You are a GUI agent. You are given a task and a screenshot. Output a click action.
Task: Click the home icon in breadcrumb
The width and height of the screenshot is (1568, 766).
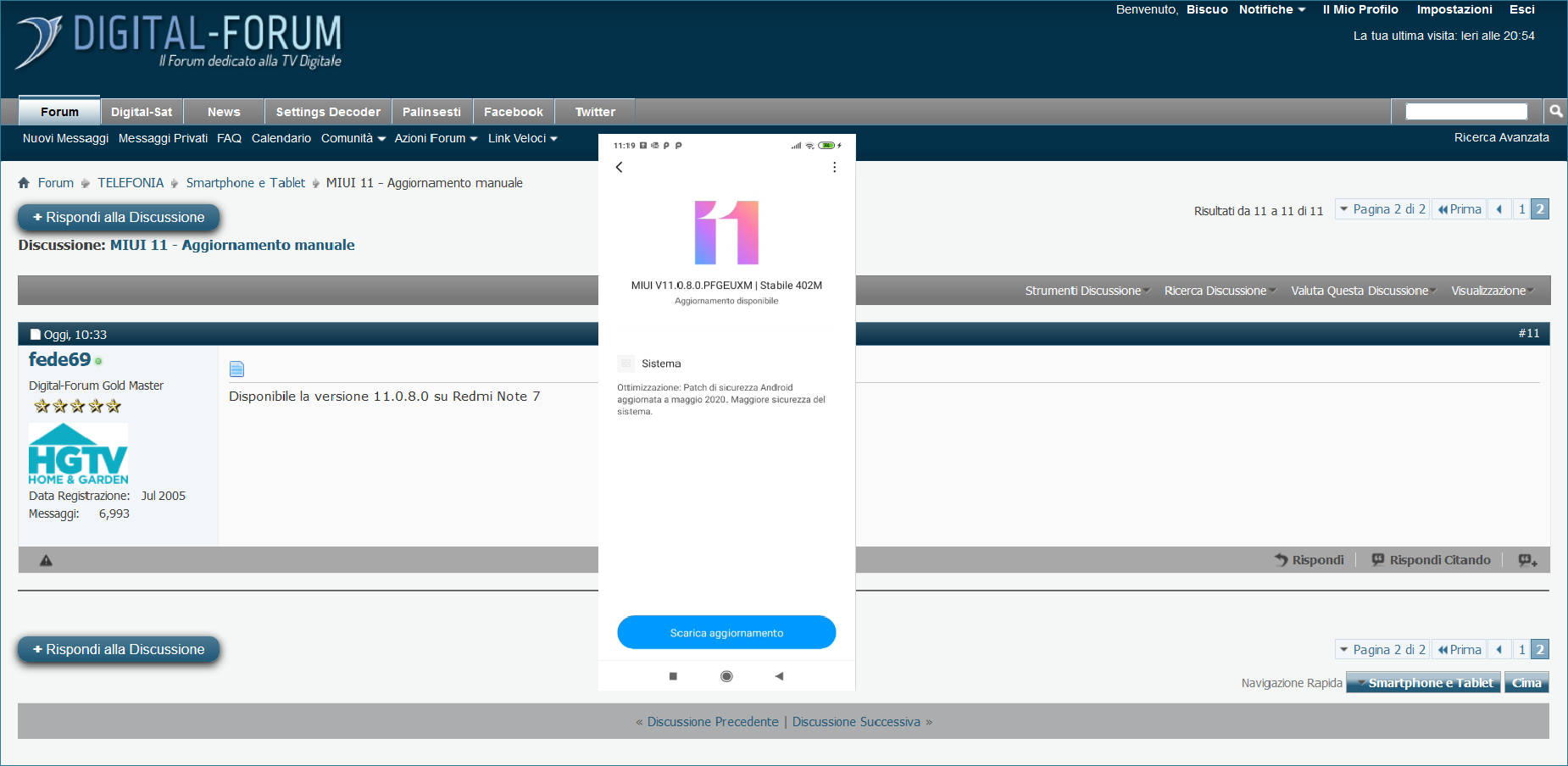click(24, 183)
